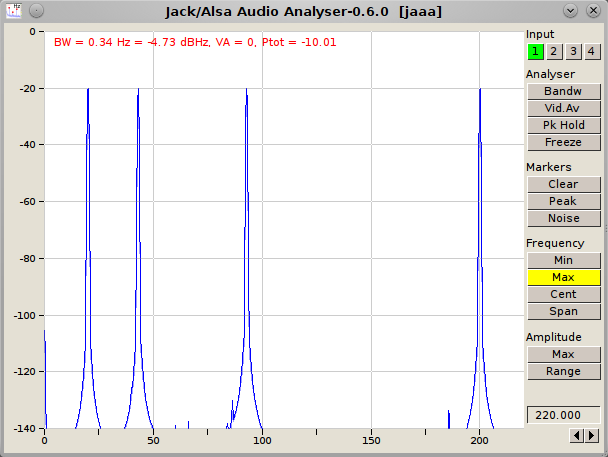
Task: Select the Frequency Span parameter
Action: coord(563,312)
